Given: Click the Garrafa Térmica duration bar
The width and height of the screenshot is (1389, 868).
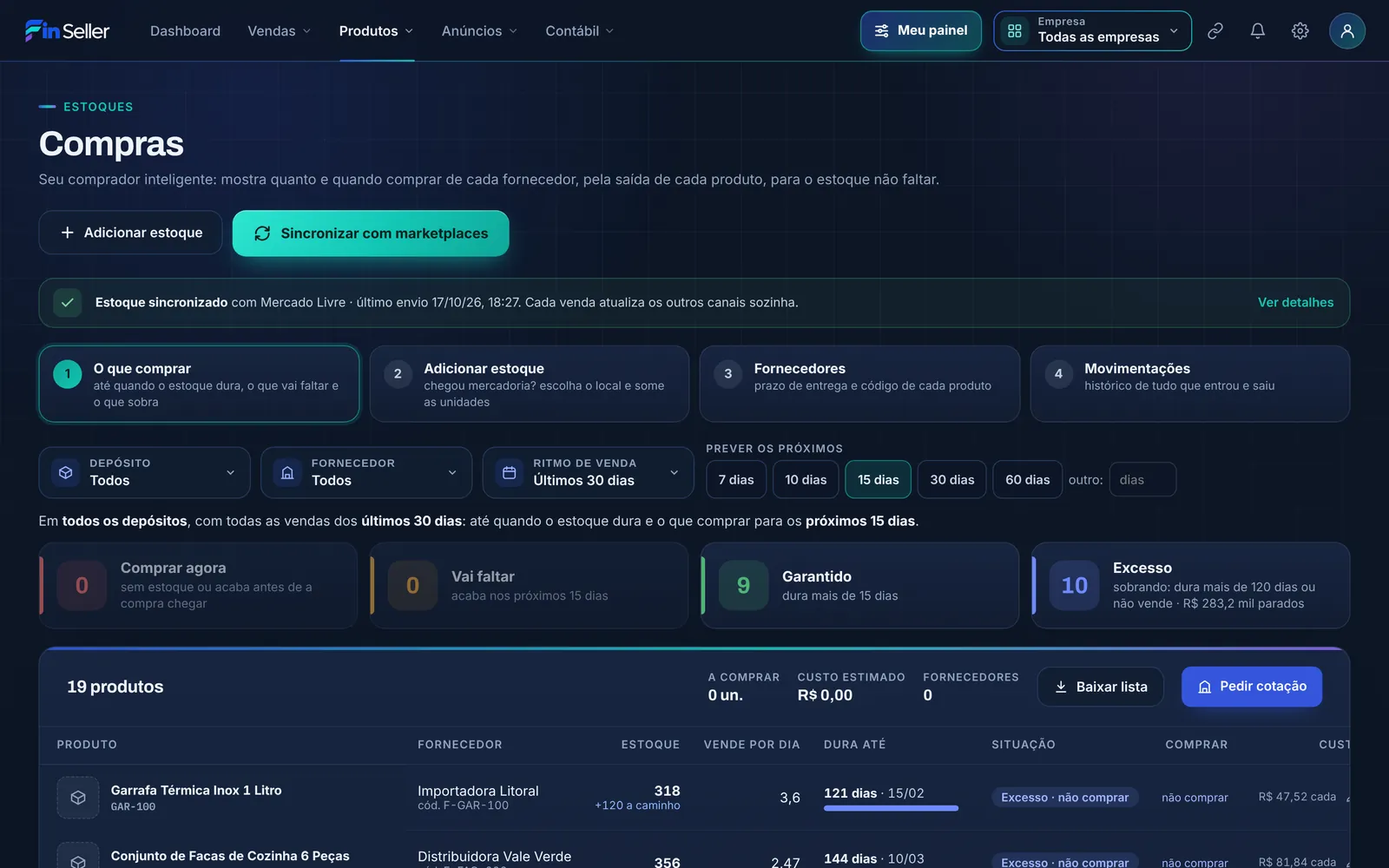Looking at the screenshot, I should pos(891,808).
